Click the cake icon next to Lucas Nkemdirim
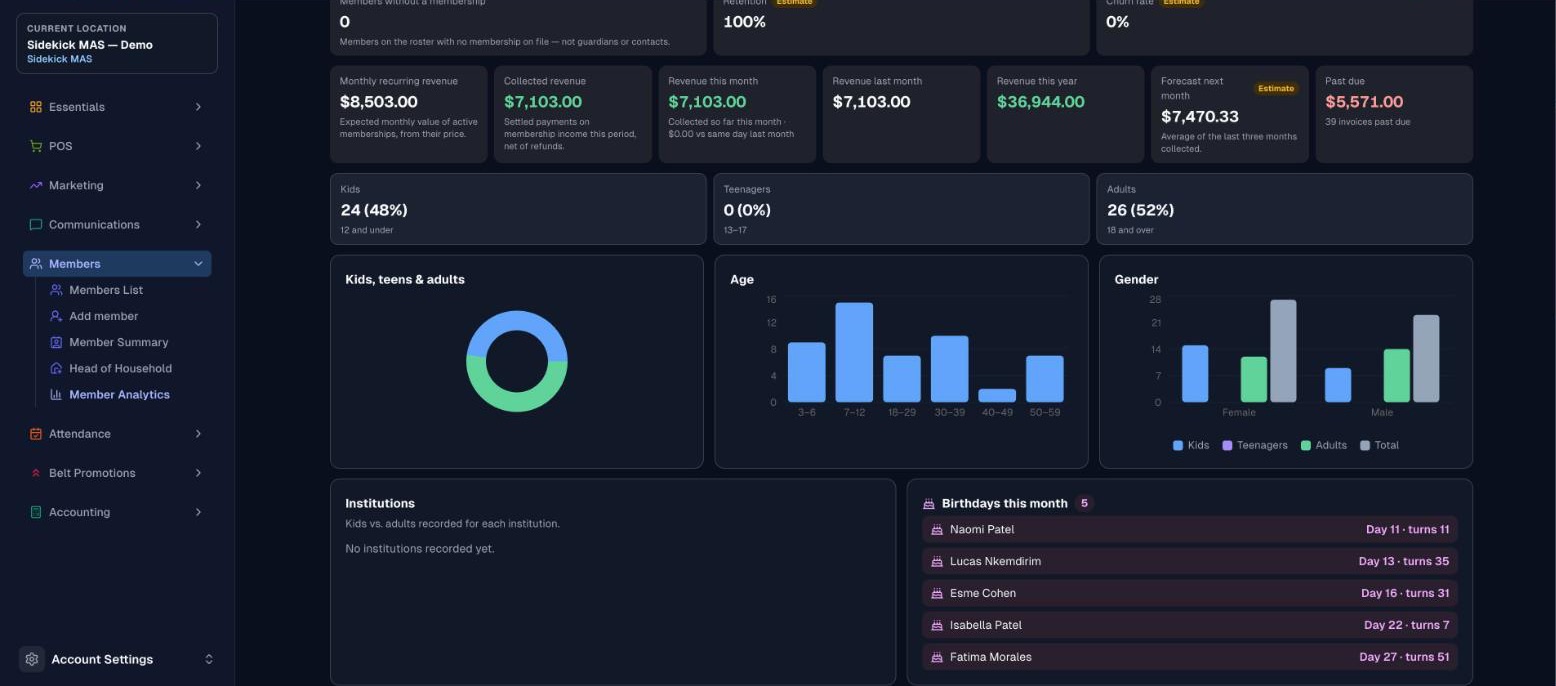1556x686 pixels. coord(937,562)
